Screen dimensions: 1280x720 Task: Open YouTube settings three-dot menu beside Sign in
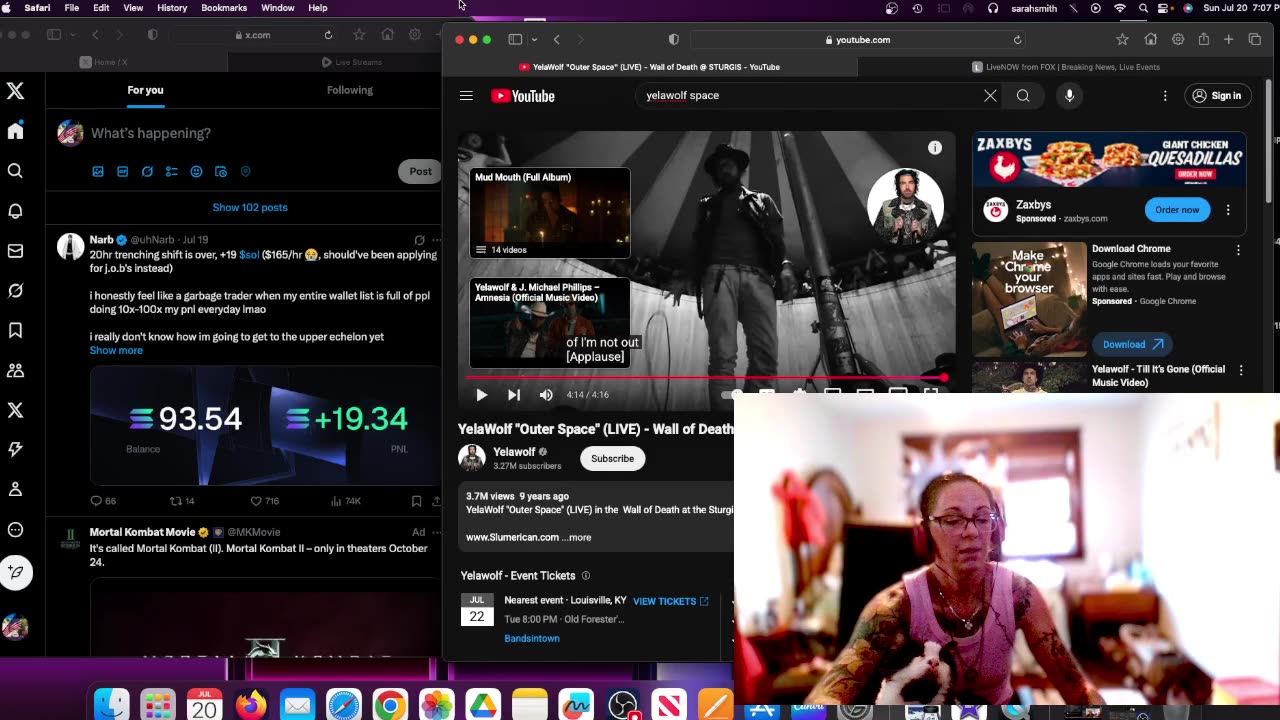1165,96
